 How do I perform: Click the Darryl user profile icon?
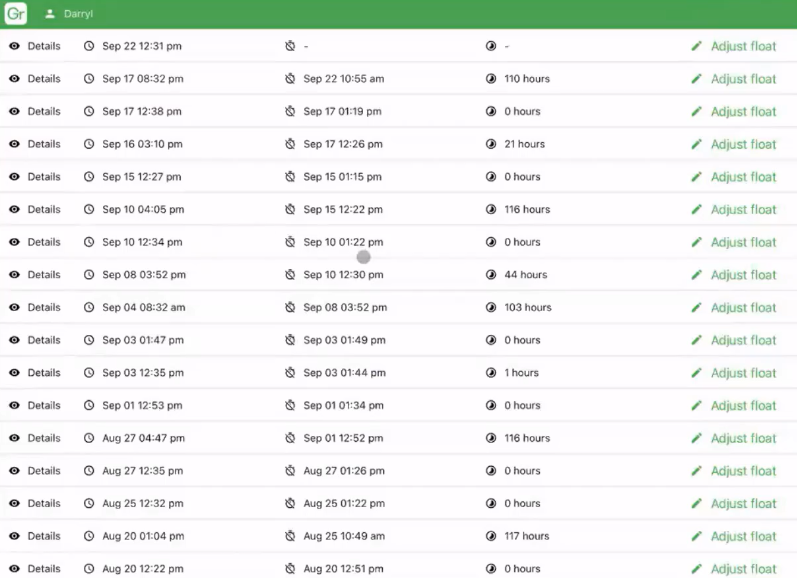coord(50,14)
